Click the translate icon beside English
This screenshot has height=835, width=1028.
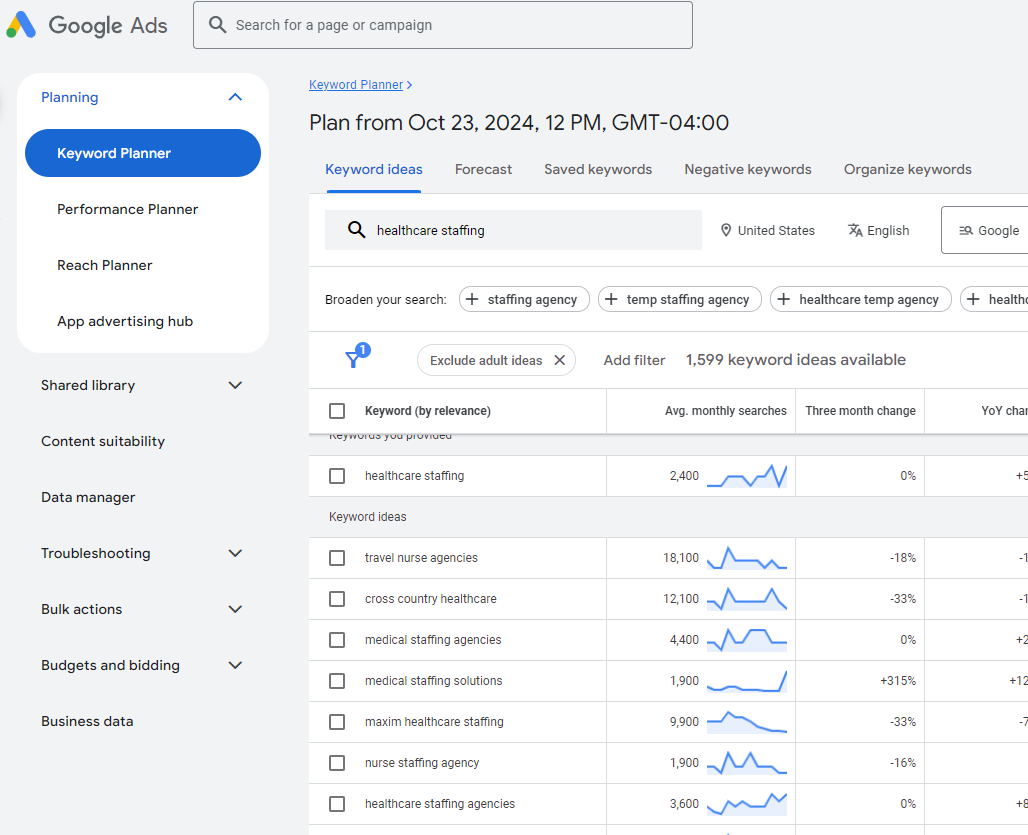pos(855,230)
